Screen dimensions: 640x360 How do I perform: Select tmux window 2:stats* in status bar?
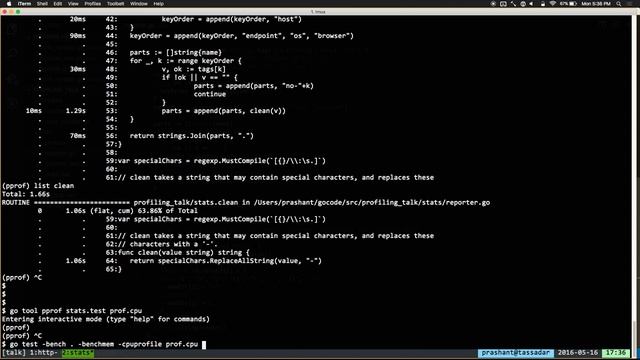78,353
